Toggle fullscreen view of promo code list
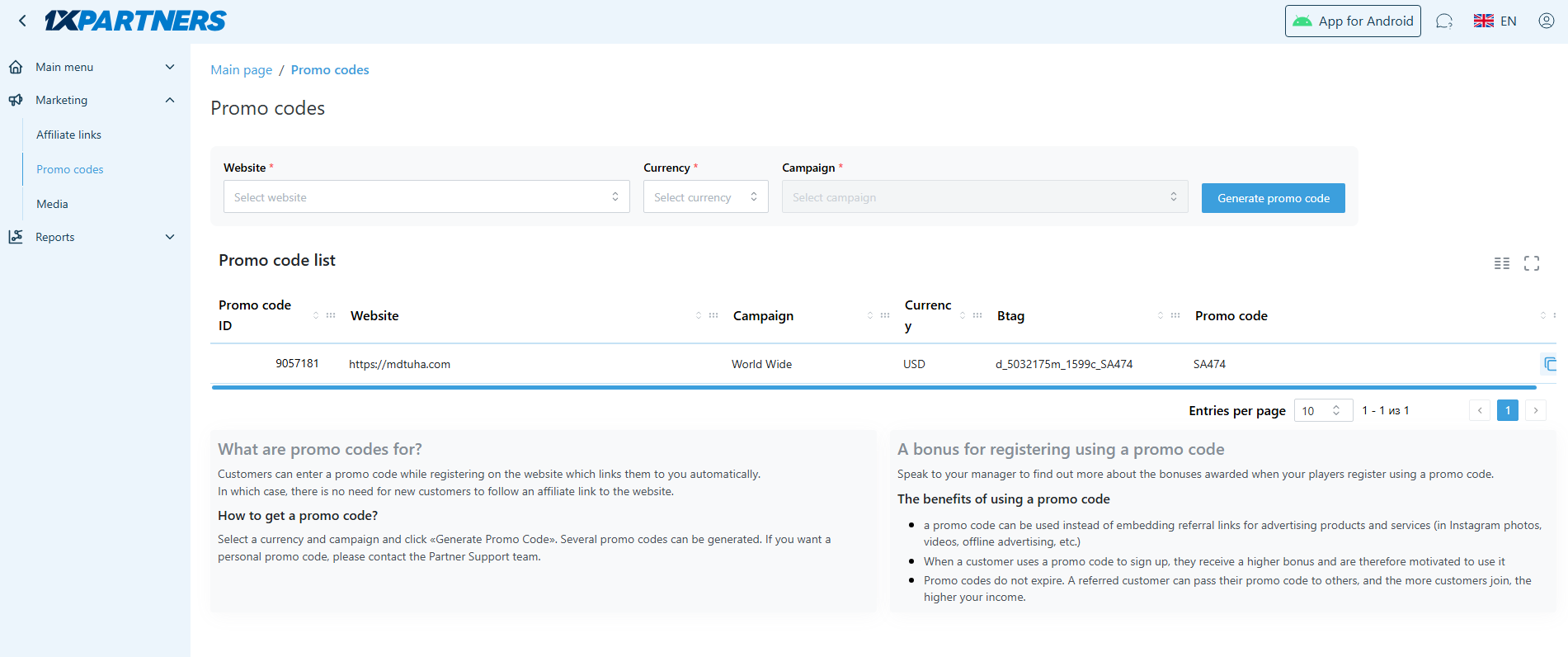 click(1532, 263)
